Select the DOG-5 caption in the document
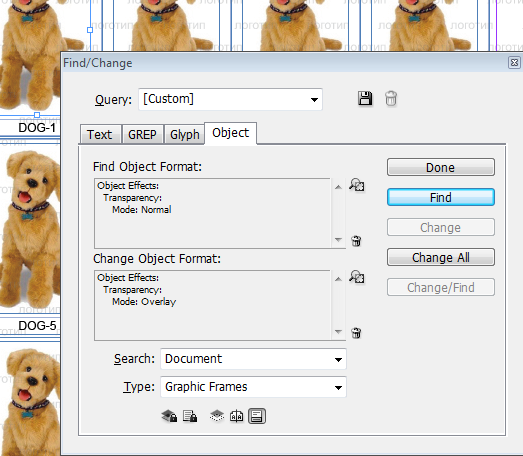523x456 pixels. 37,326
